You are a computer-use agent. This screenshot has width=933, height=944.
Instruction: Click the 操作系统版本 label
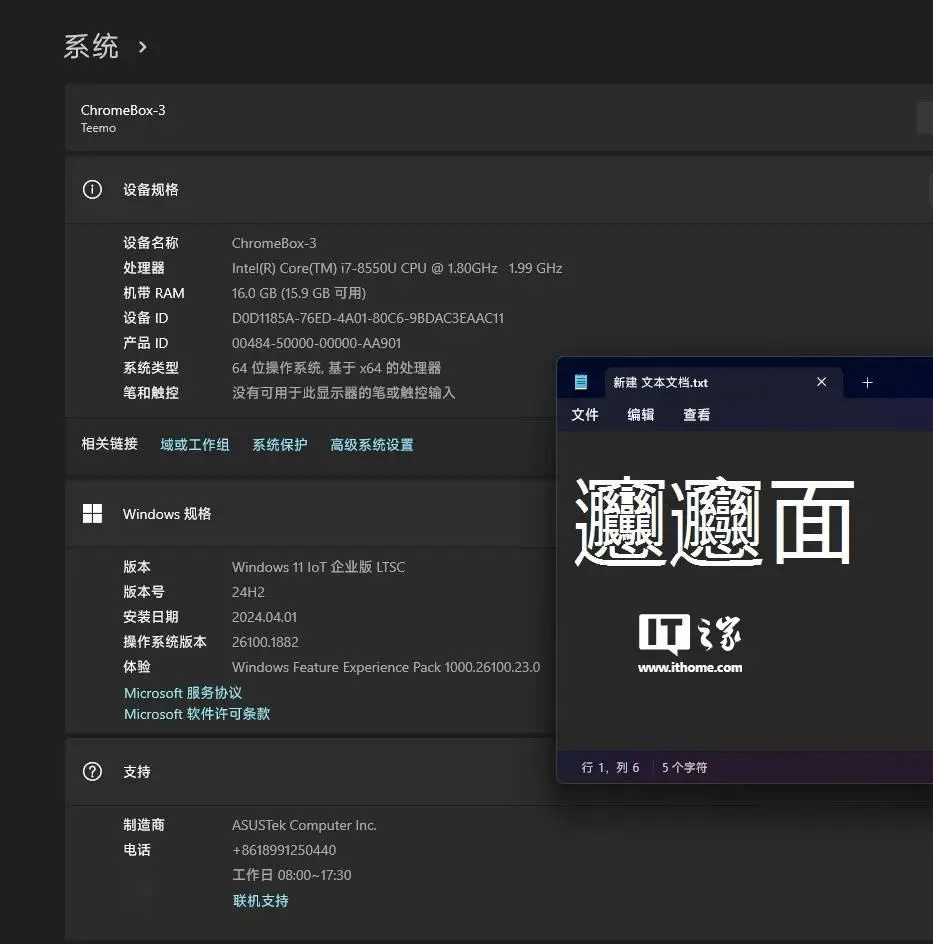(x=164, y=642)
